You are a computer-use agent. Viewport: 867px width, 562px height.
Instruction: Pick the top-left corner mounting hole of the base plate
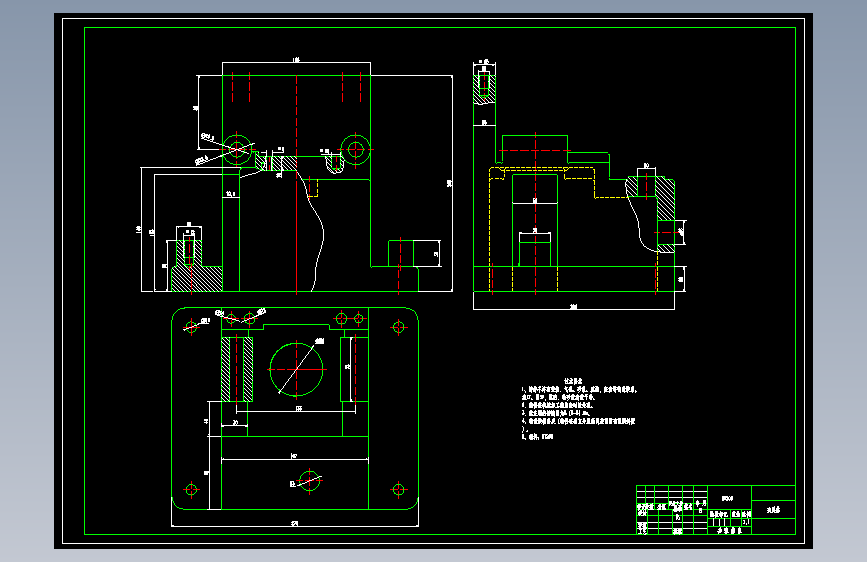point(191,327)
